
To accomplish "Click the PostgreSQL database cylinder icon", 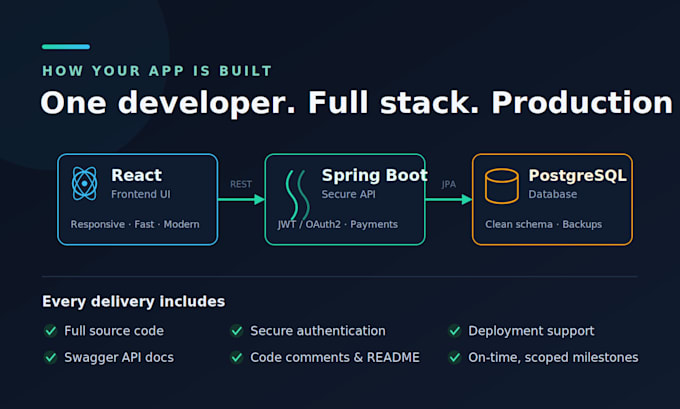I will 502,187.
